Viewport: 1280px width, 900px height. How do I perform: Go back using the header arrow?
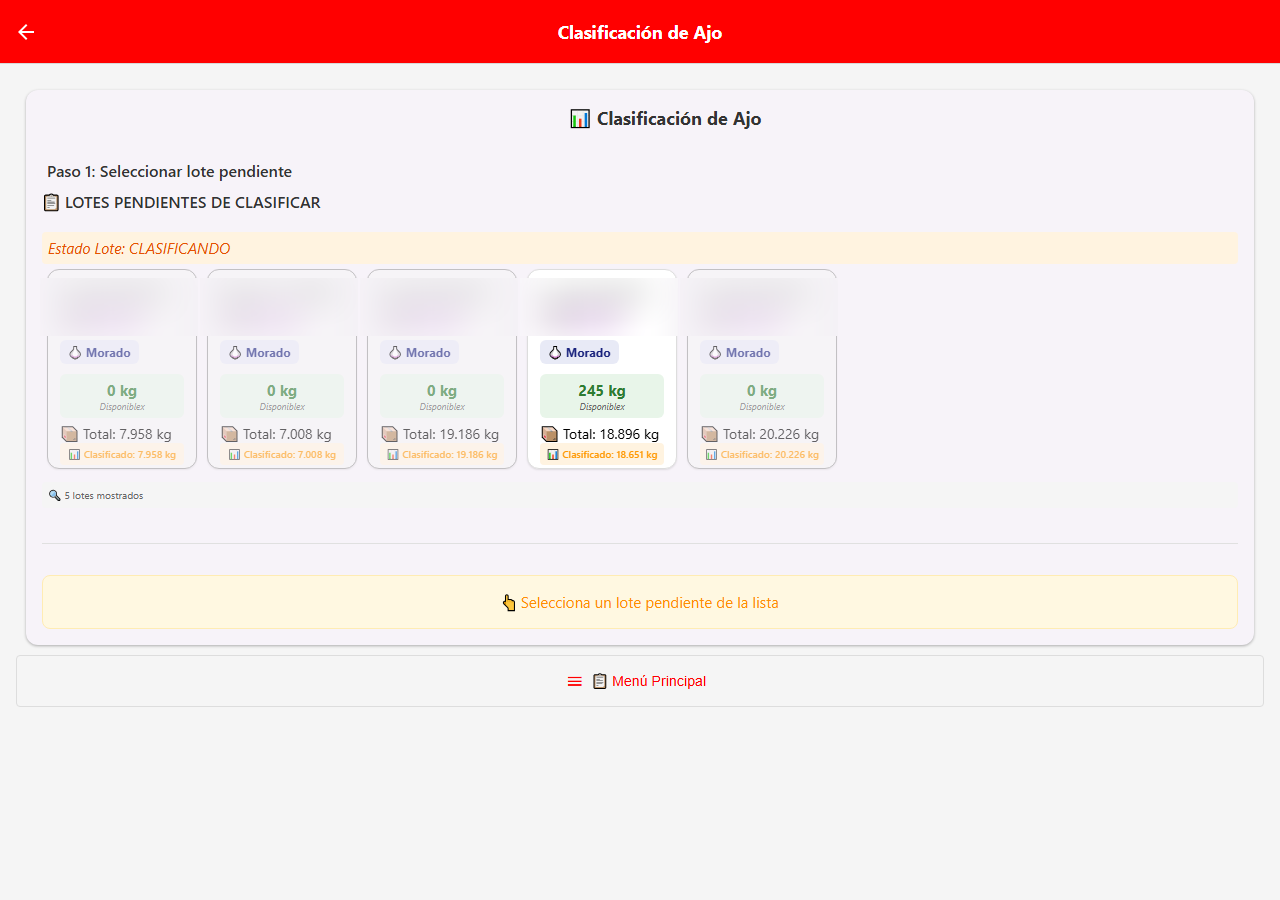click(26, 32)
